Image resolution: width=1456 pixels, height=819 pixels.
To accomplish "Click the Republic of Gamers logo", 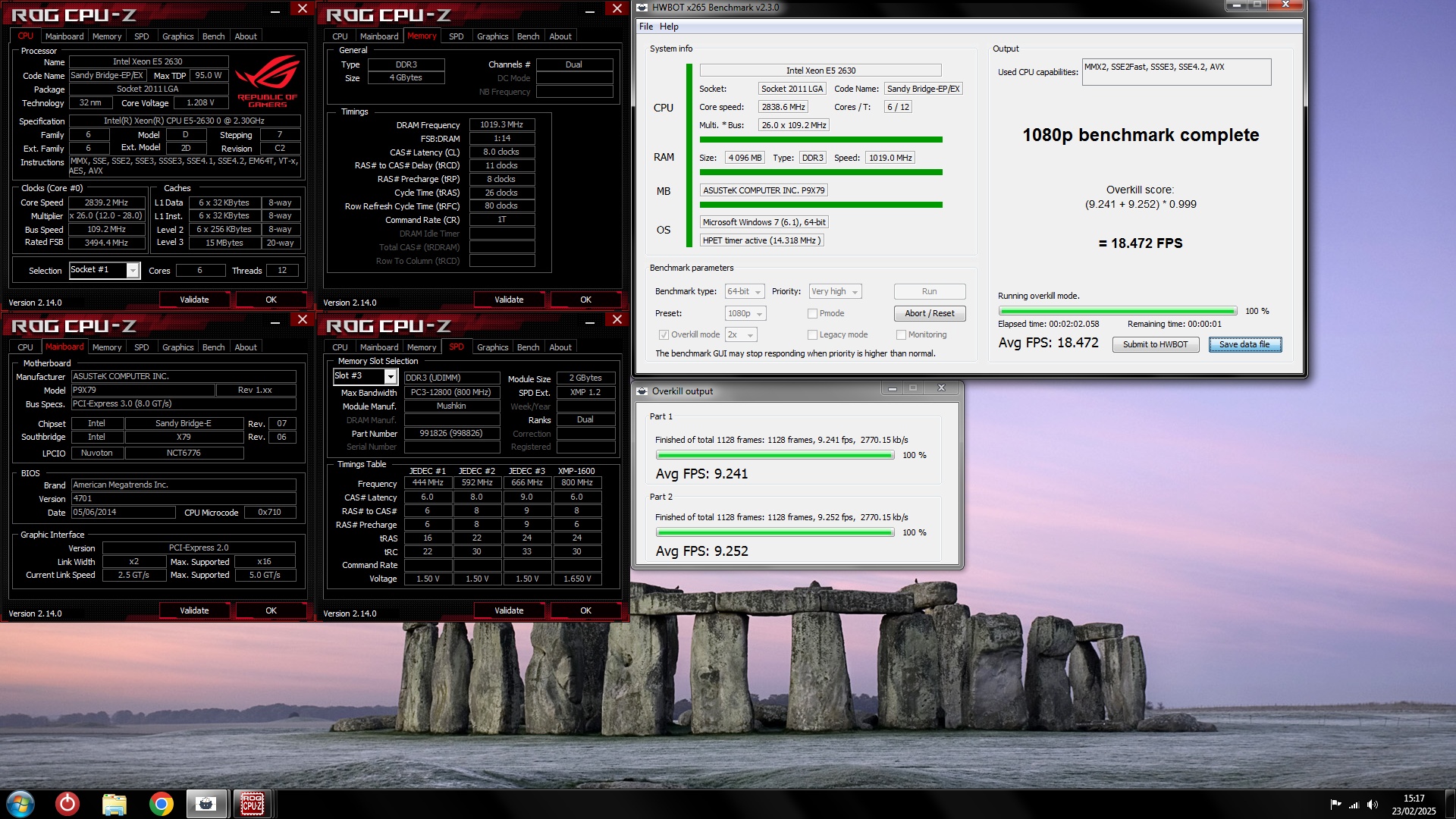I will pyautogui.click(x=267, y=82).
